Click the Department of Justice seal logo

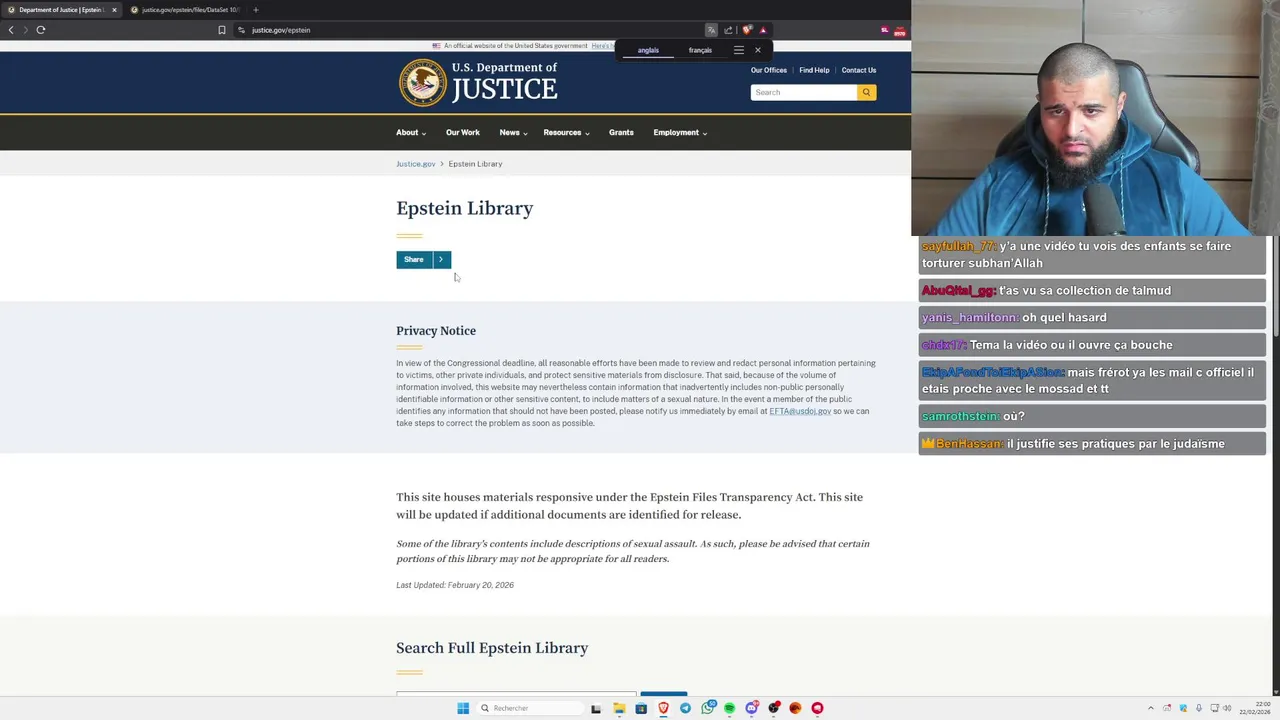(423, 82)
